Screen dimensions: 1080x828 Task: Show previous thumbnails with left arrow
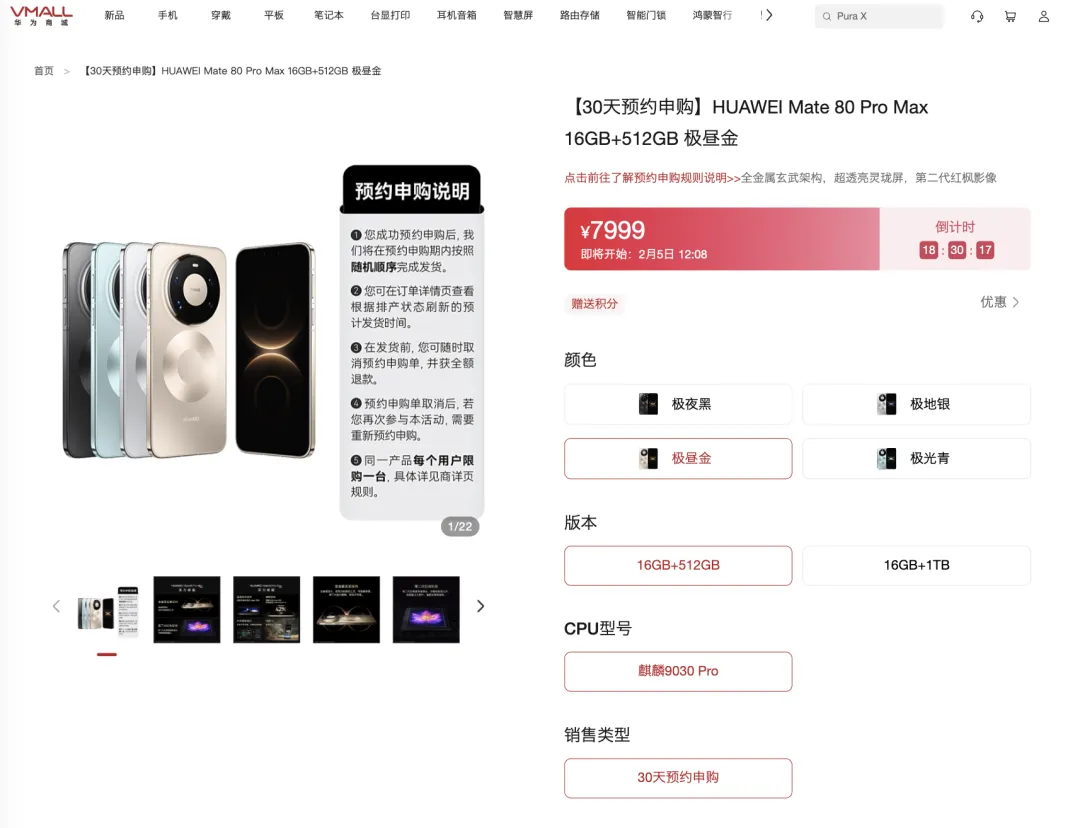tap(56, 606)
